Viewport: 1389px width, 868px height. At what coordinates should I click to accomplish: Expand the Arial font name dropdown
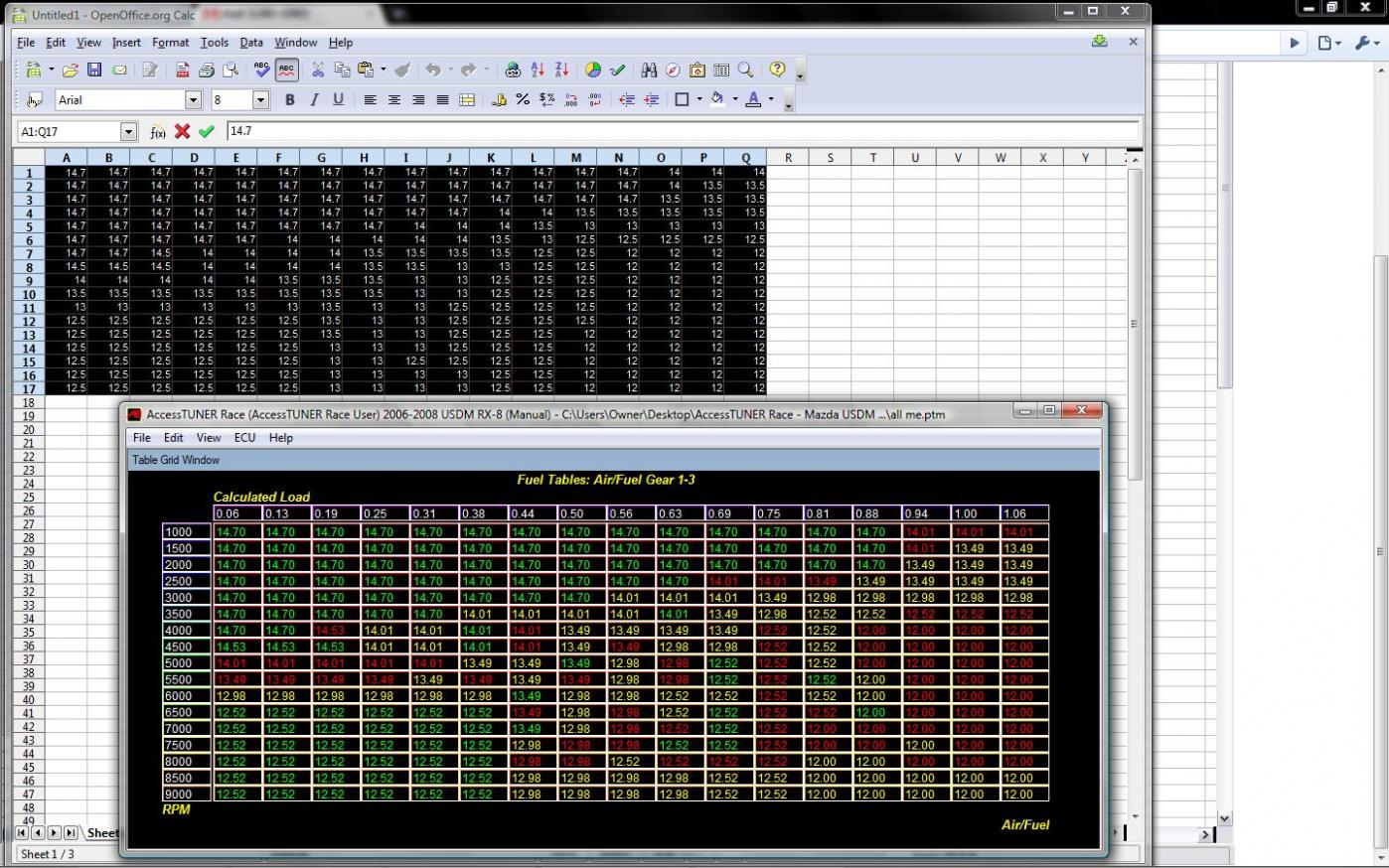coord(194,100)
